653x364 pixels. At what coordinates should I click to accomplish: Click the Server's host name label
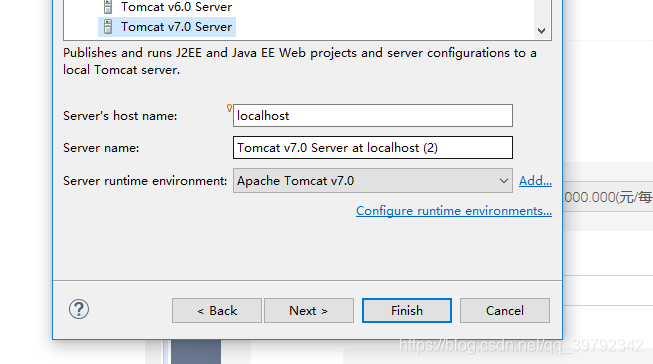point(120,116)
